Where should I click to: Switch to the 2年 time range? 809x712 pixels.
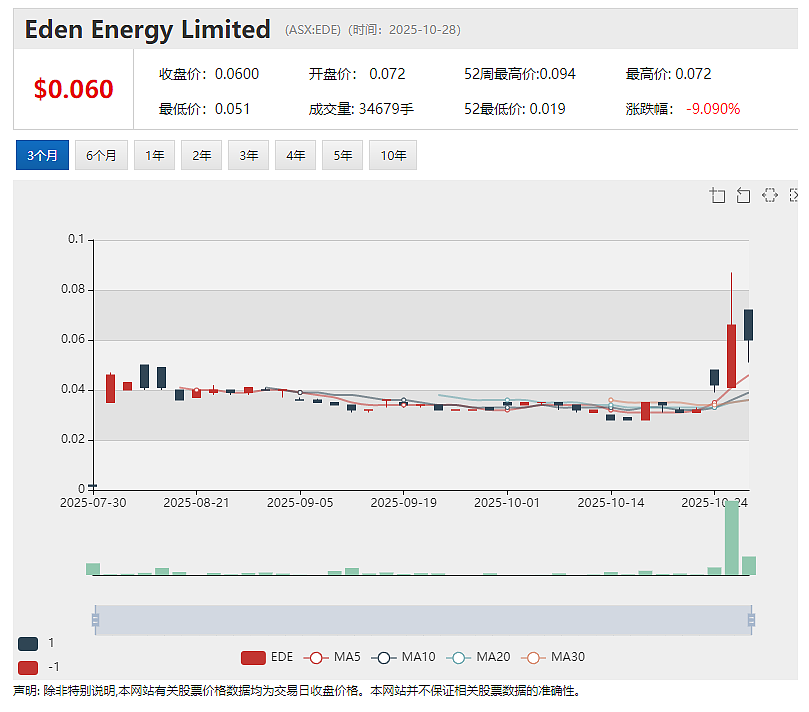[x=201, y=155]
